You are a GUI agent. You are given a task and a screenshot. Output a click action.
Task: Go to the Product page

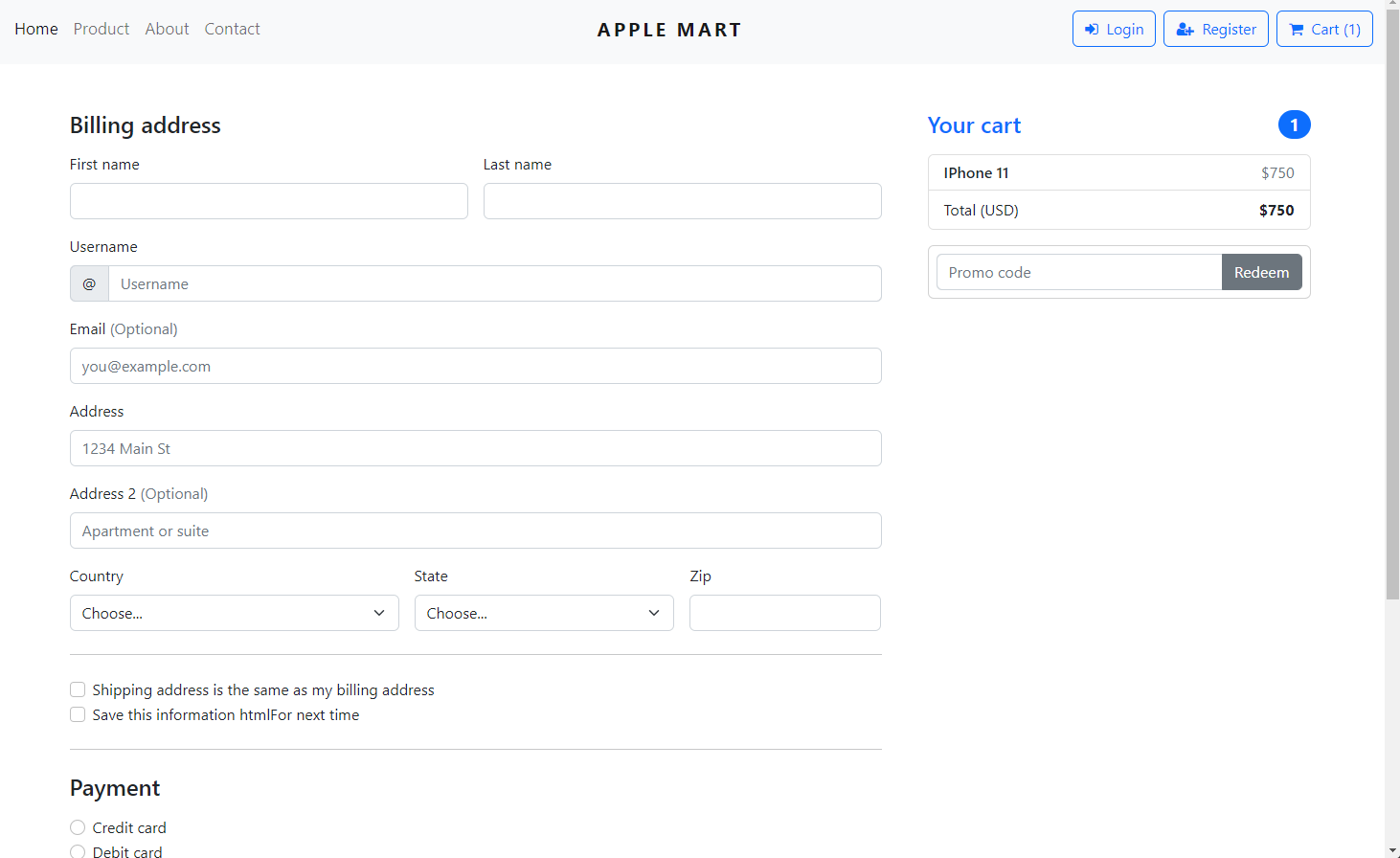[102, 29]
